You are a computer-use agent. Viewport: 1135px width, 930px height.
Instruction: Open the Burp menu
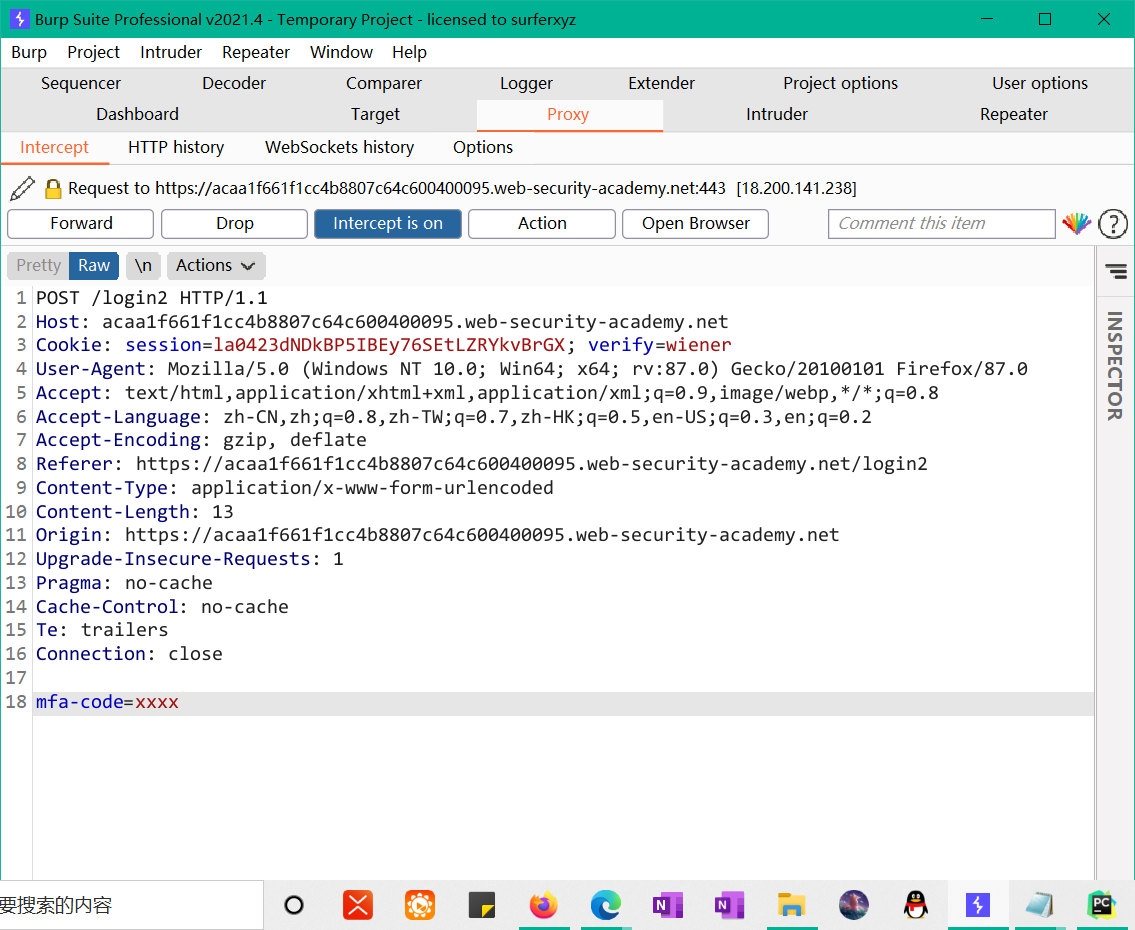coord(29,52)
